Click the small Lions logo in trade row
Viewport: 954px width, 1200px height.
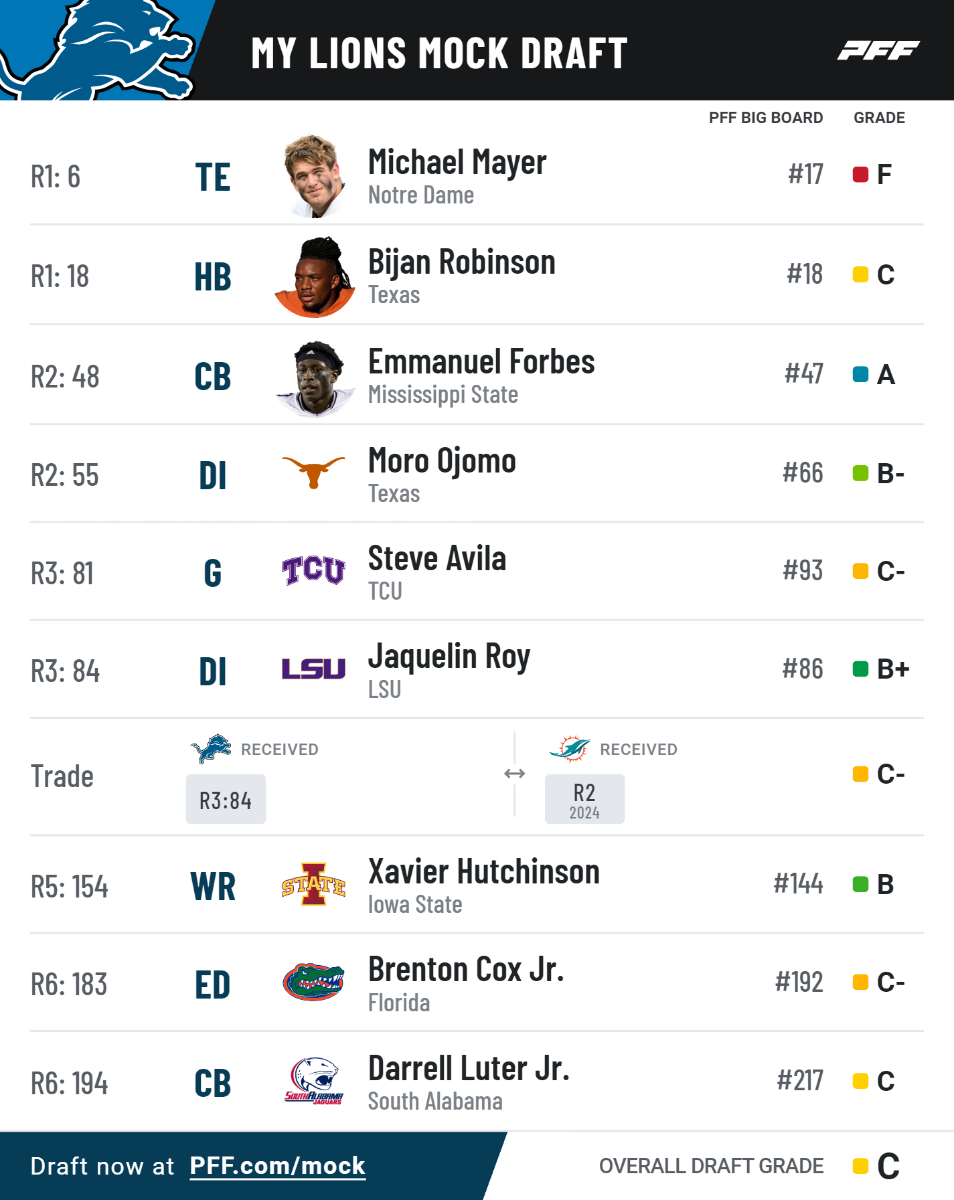(210, 748)
